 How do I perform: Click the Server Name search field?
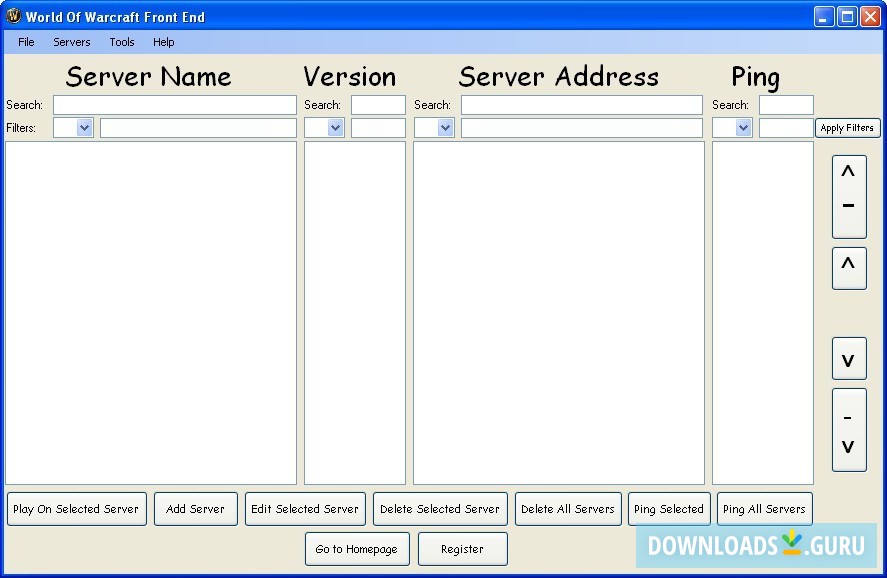pyautogui.click(x=175, y=105)
